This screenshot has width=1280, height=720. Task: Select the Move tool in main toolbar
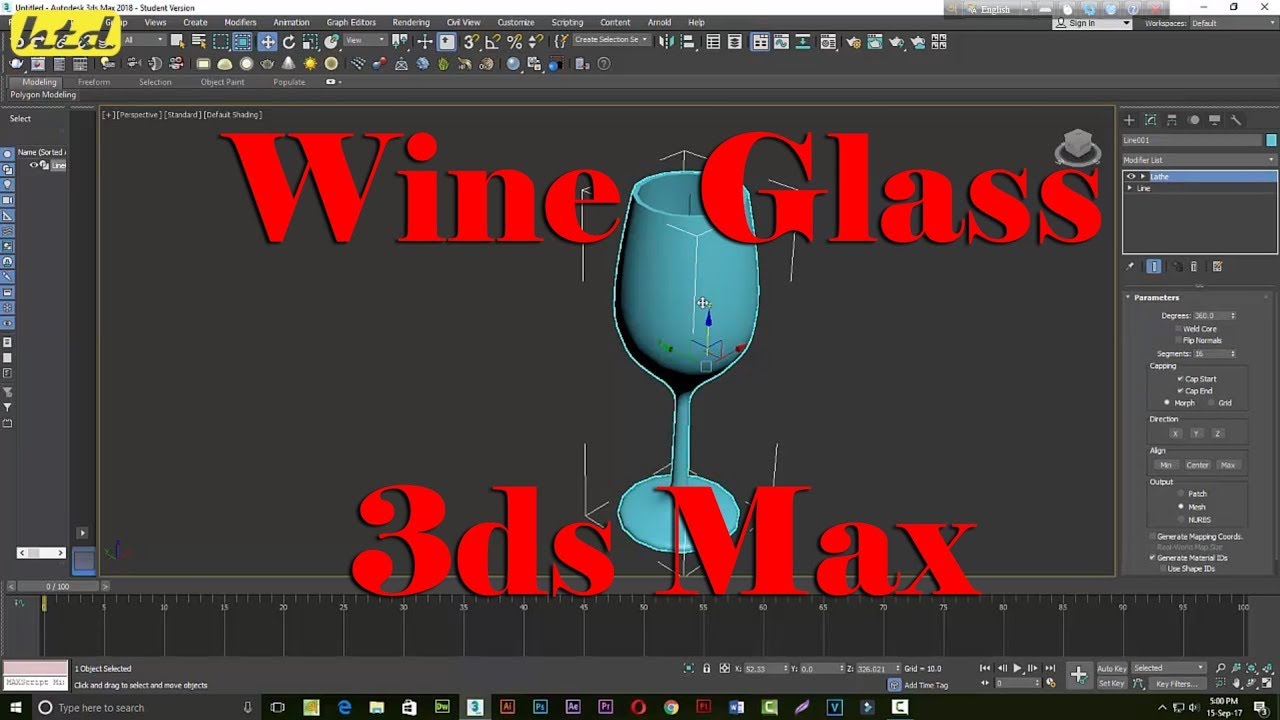pyautogui.click(x=267, y=41)
